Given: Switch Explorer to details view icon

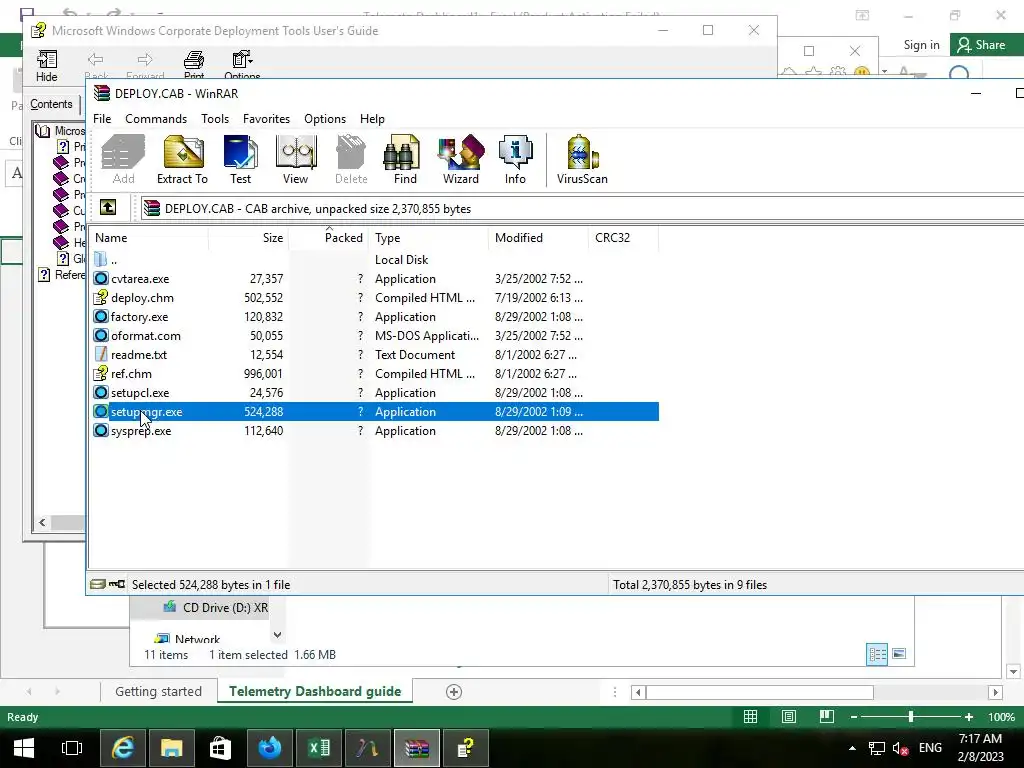Looking at the screenshot, I should (877, 654).
